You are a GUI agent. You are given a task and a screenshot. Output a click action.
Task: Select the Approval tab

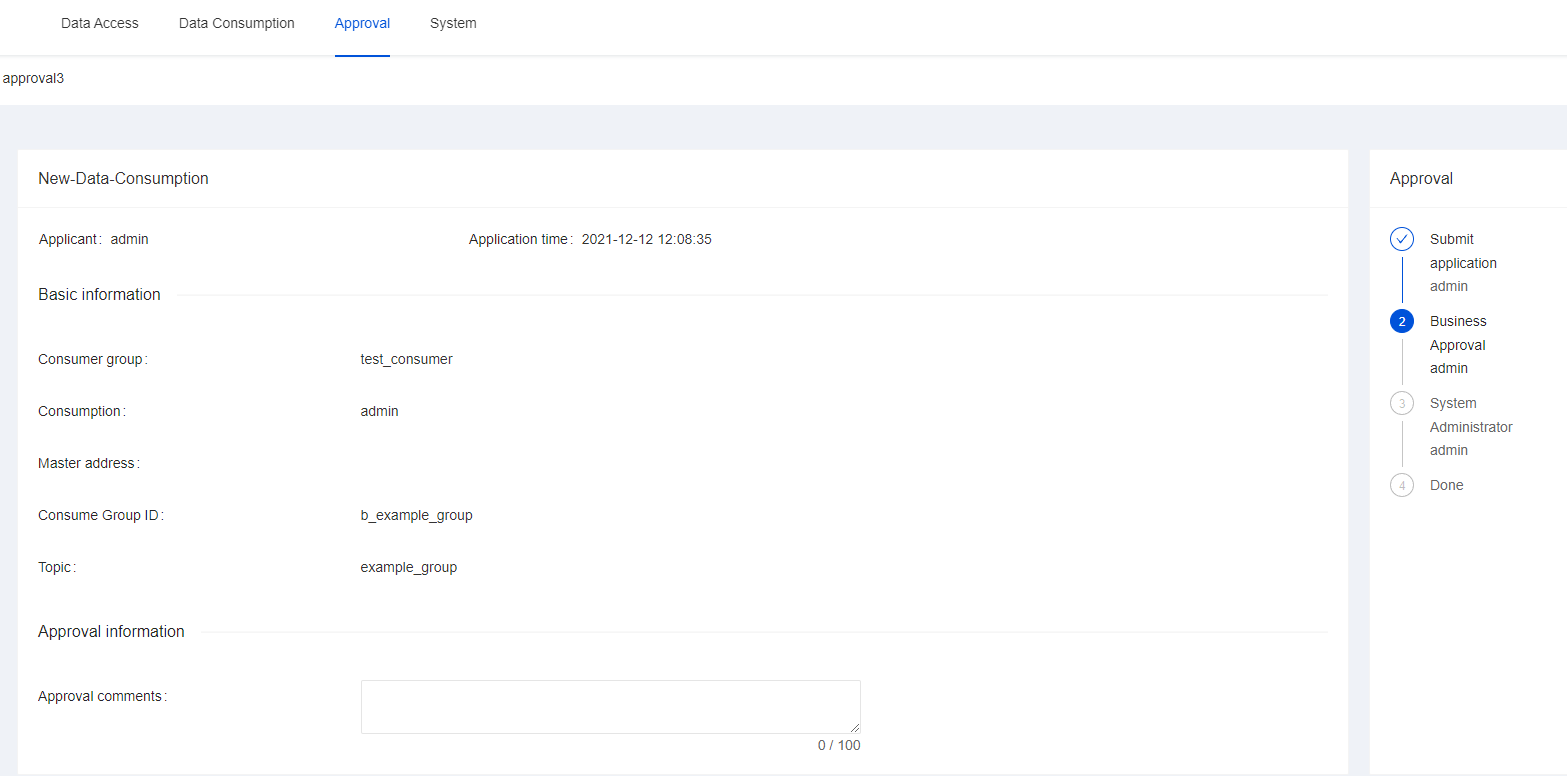click(362, 23)
